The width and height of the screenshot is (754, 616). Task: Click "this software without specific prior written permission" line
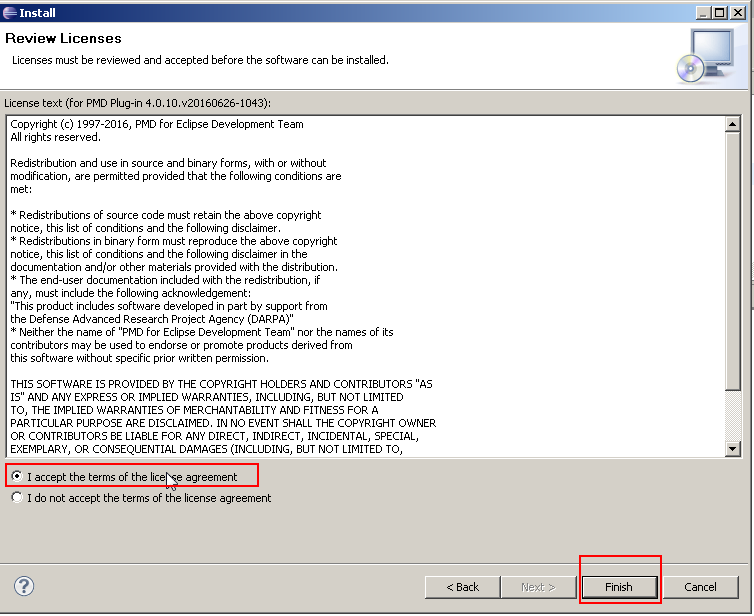pos(139,358)
